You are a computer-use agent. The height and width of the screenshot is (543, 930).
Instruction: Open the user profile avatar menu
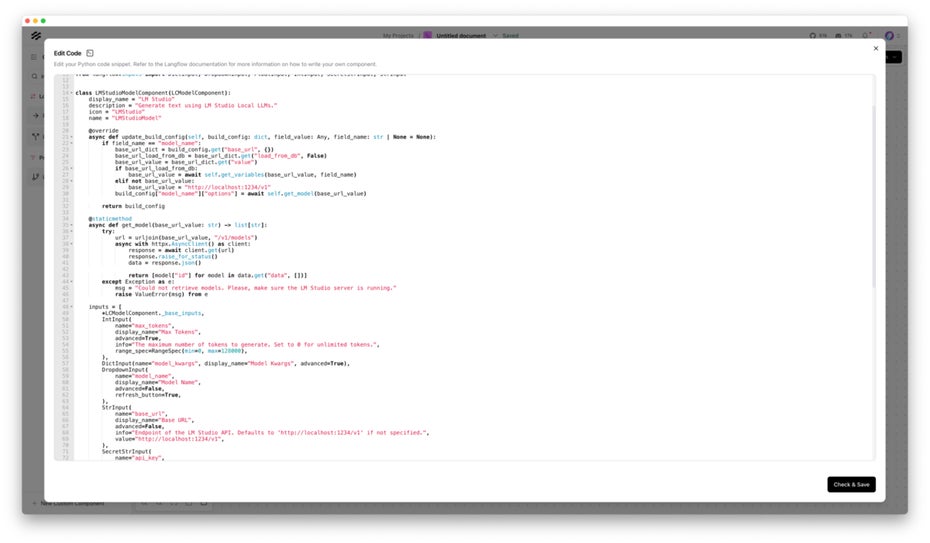pos(889,36)
